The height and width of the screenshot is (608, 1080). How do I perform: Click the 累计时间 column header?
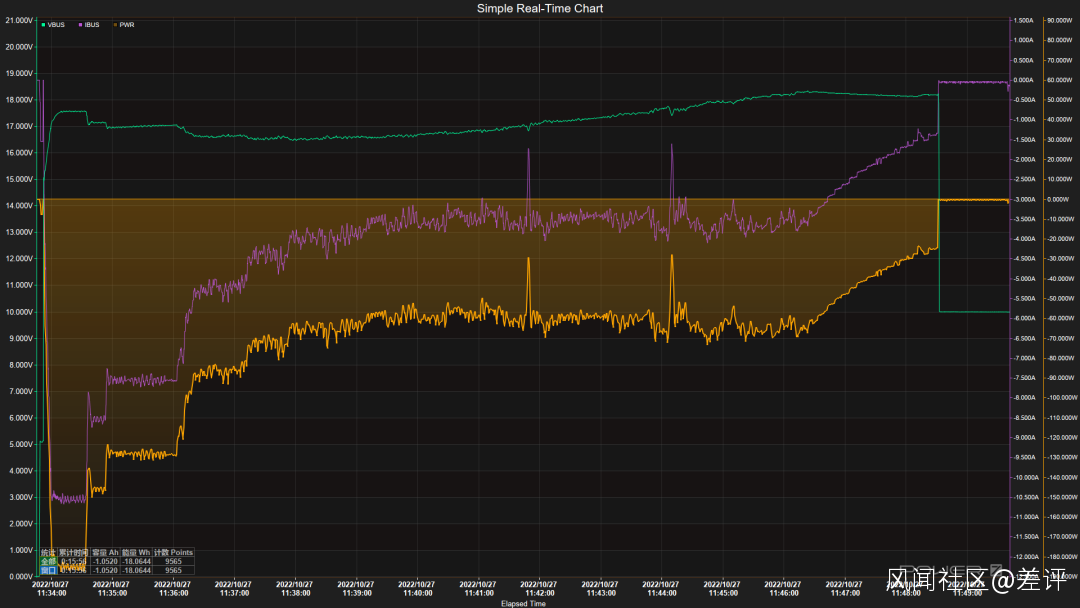(73, 553)
